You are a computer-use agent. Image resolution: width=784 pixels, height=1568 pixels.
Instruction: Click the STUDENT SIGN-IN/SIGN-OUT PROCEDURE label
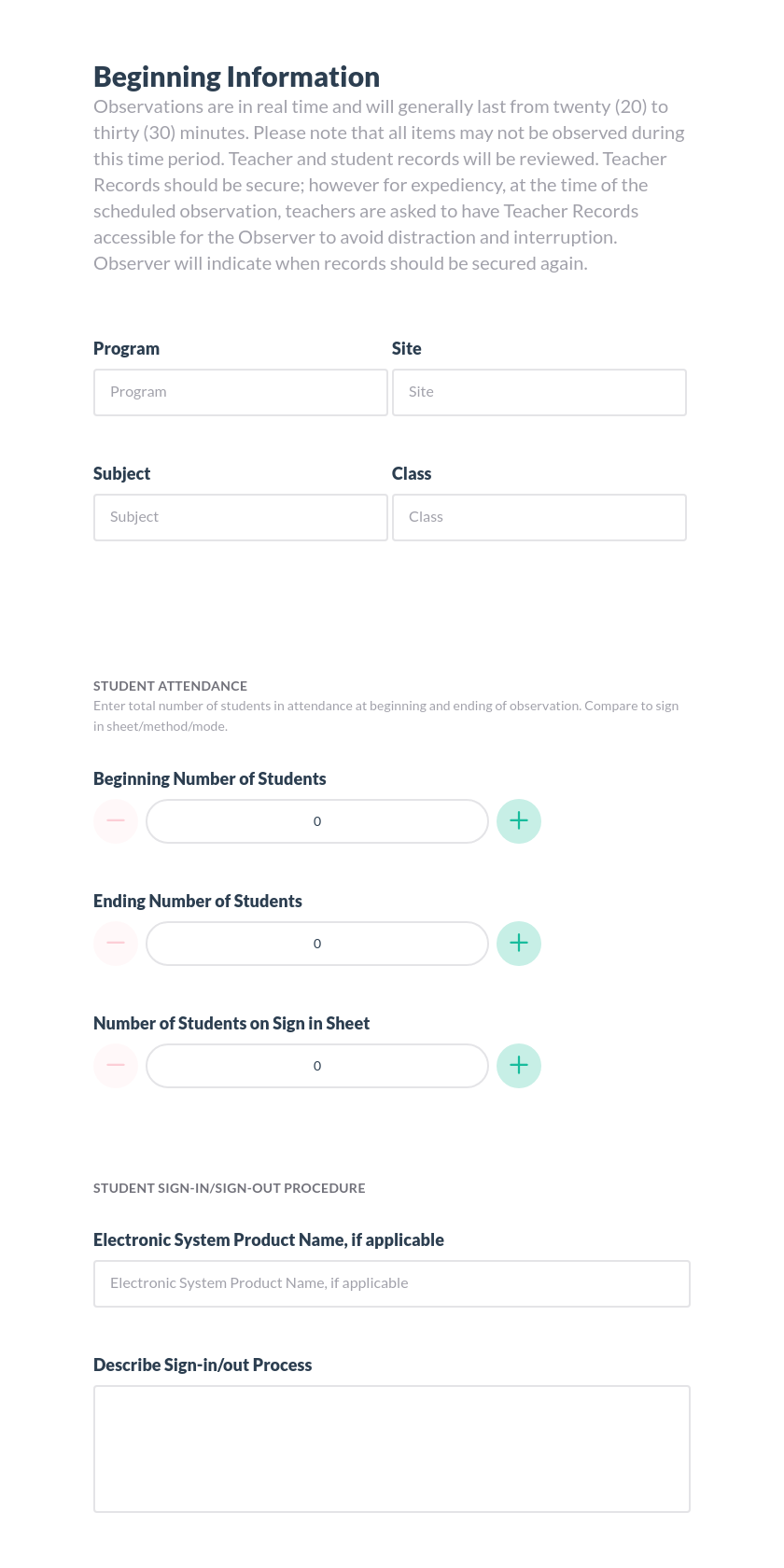229,1187
